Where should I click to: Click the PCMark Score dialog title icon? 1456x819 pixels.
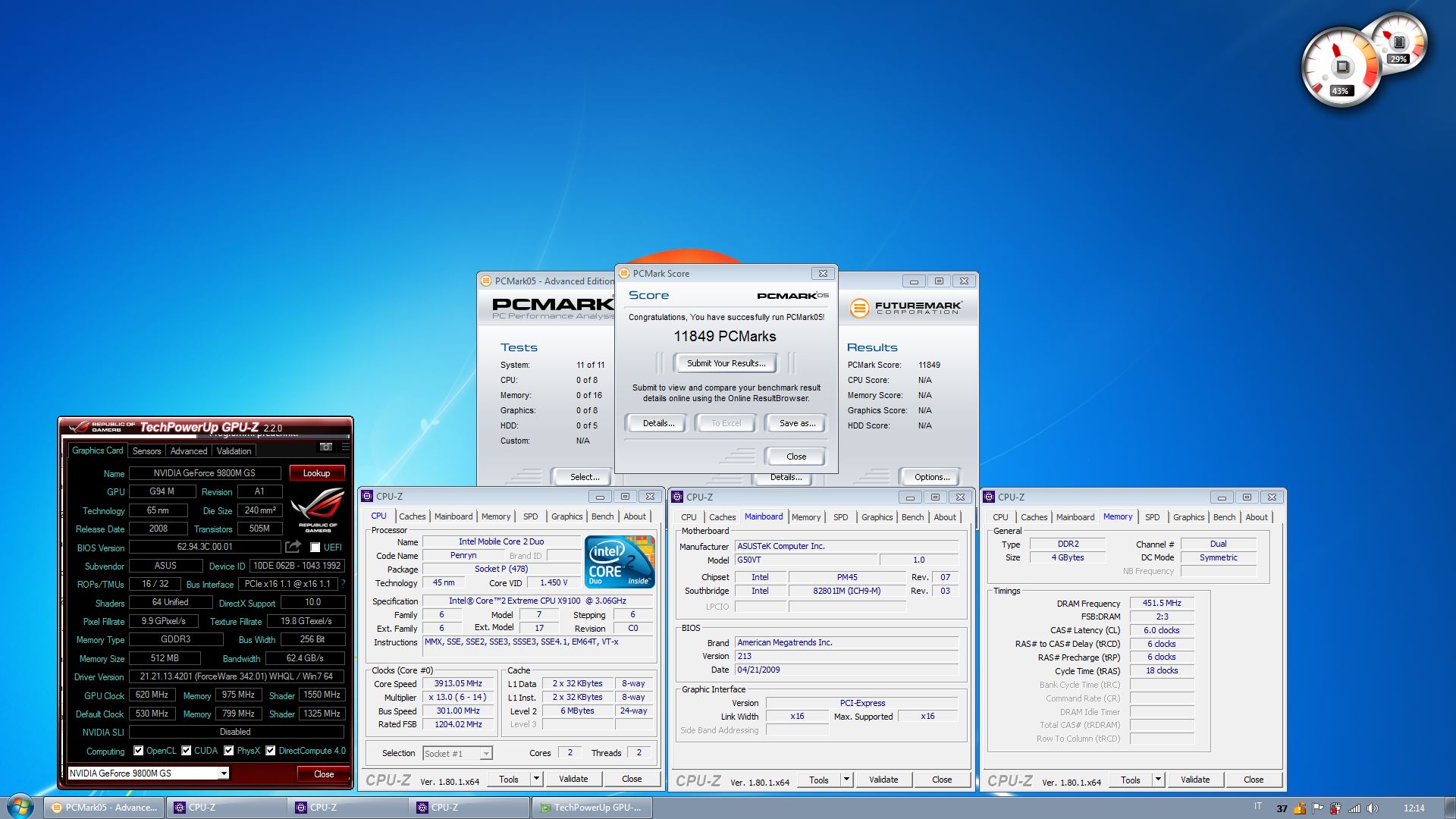coord(623,273)
